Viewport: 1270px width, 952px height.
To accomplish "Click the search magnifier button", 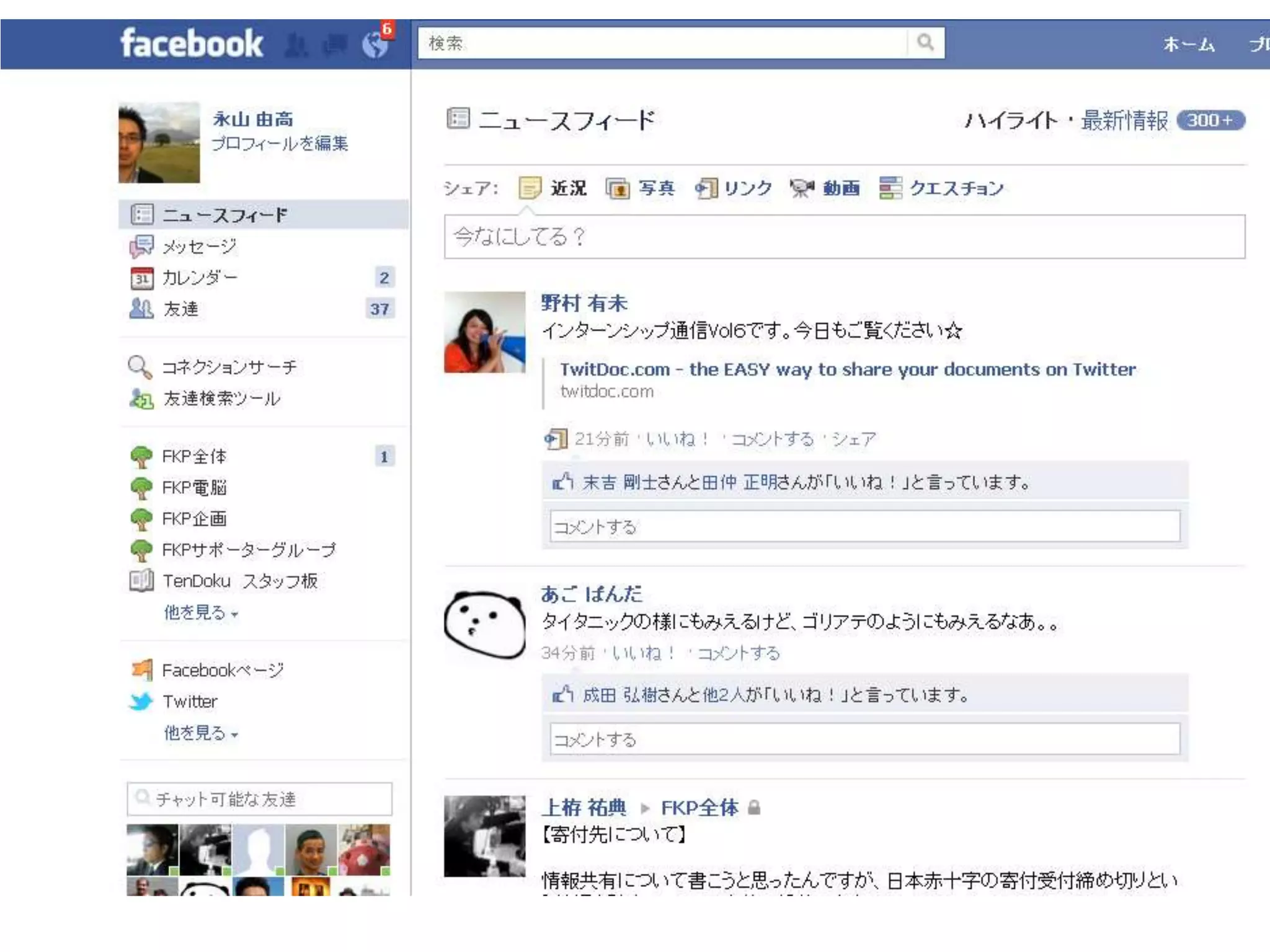I will point(925,43).
